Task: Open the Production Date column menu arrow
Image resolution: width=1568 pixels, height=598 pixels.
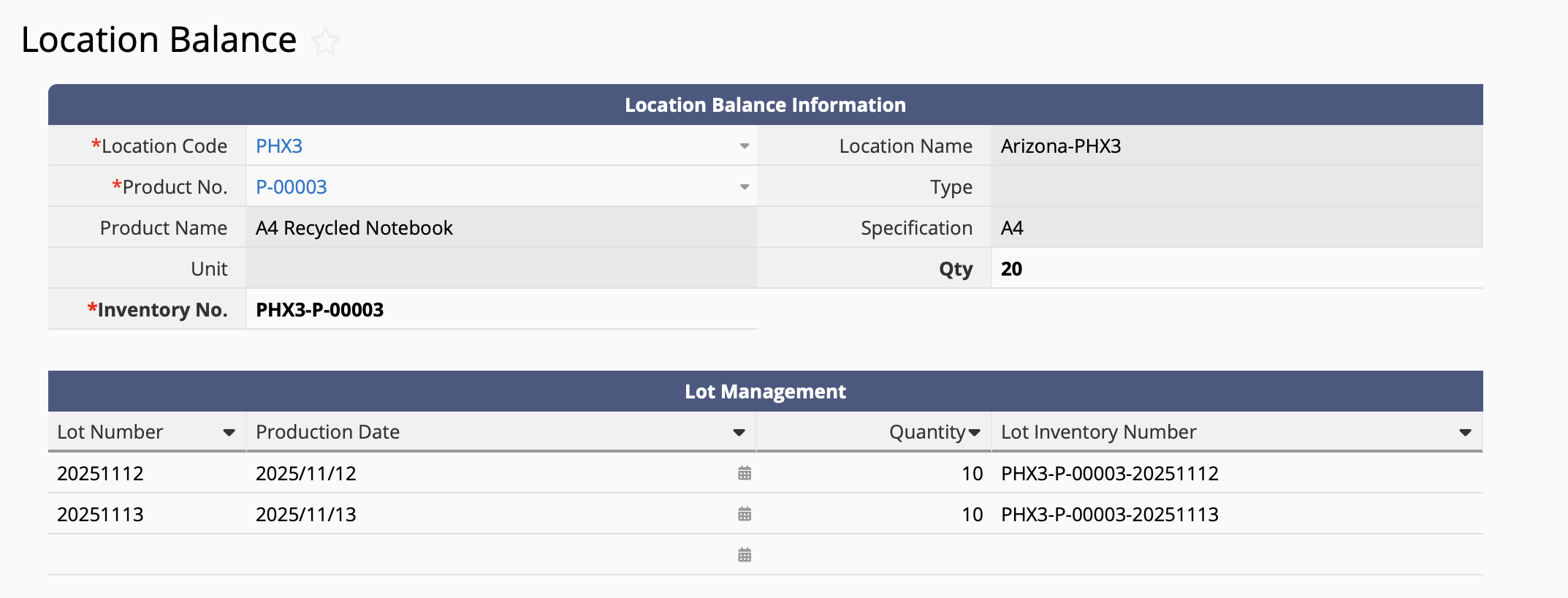Action: (739, 433)
